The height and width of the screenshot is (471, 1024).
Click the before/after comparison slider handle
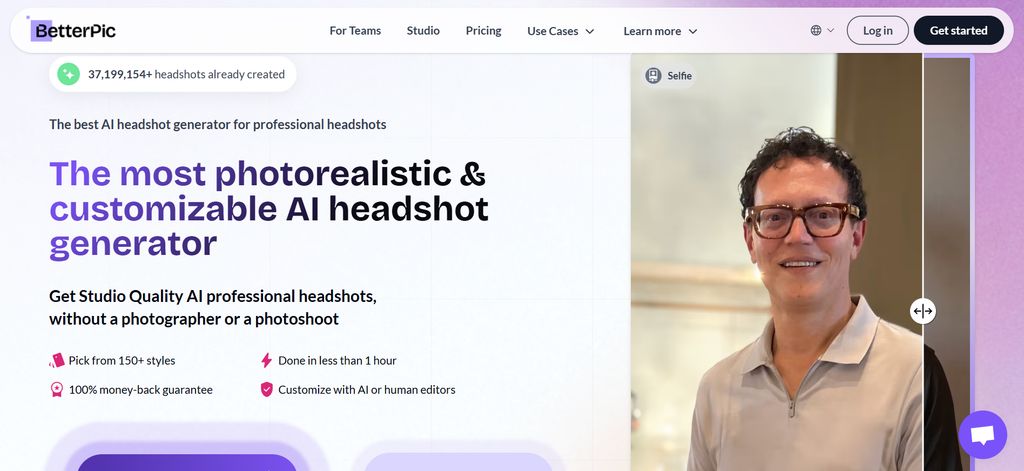922,311
